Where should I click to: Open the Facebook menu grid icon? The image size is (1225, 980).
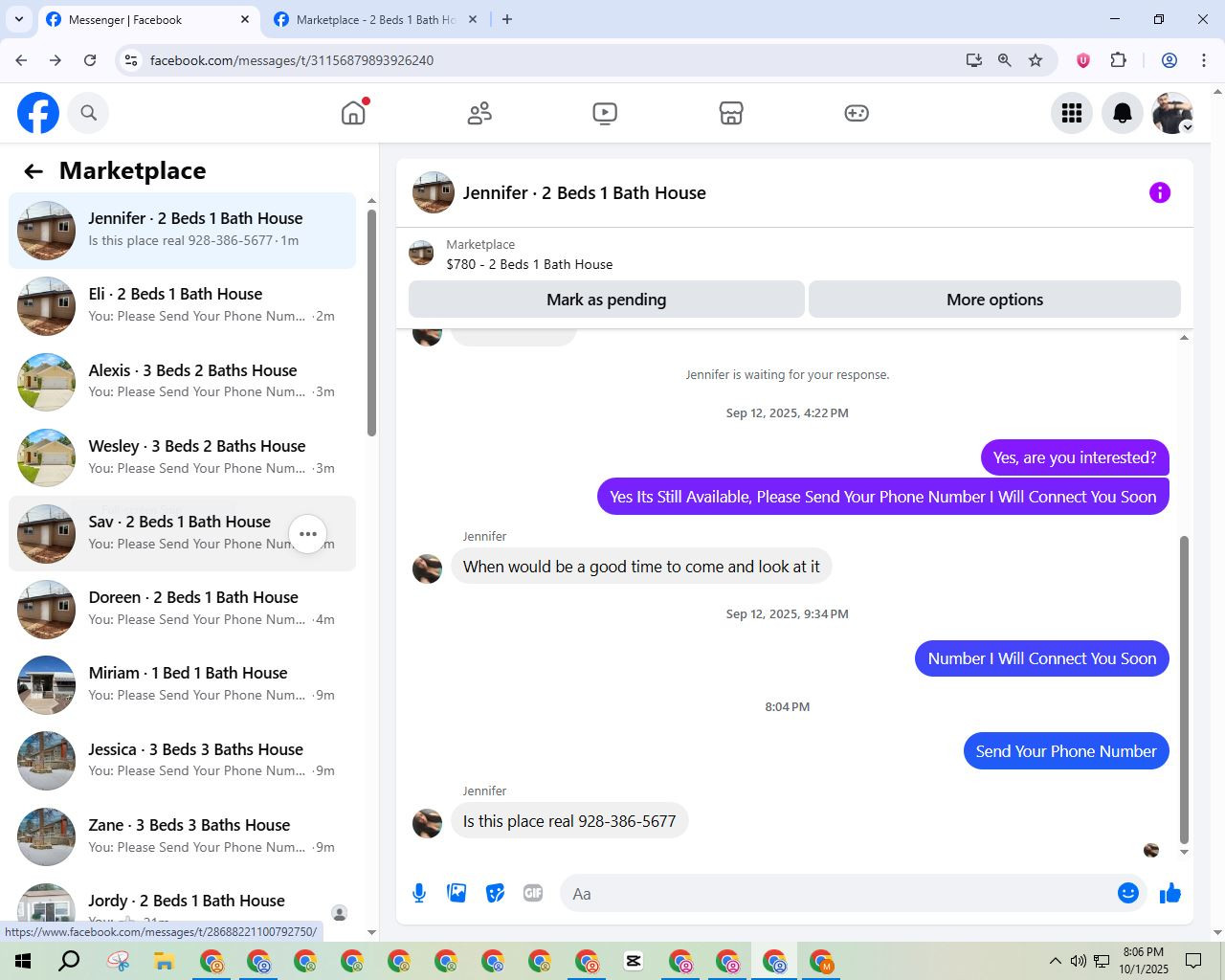tap(1072, 113)
